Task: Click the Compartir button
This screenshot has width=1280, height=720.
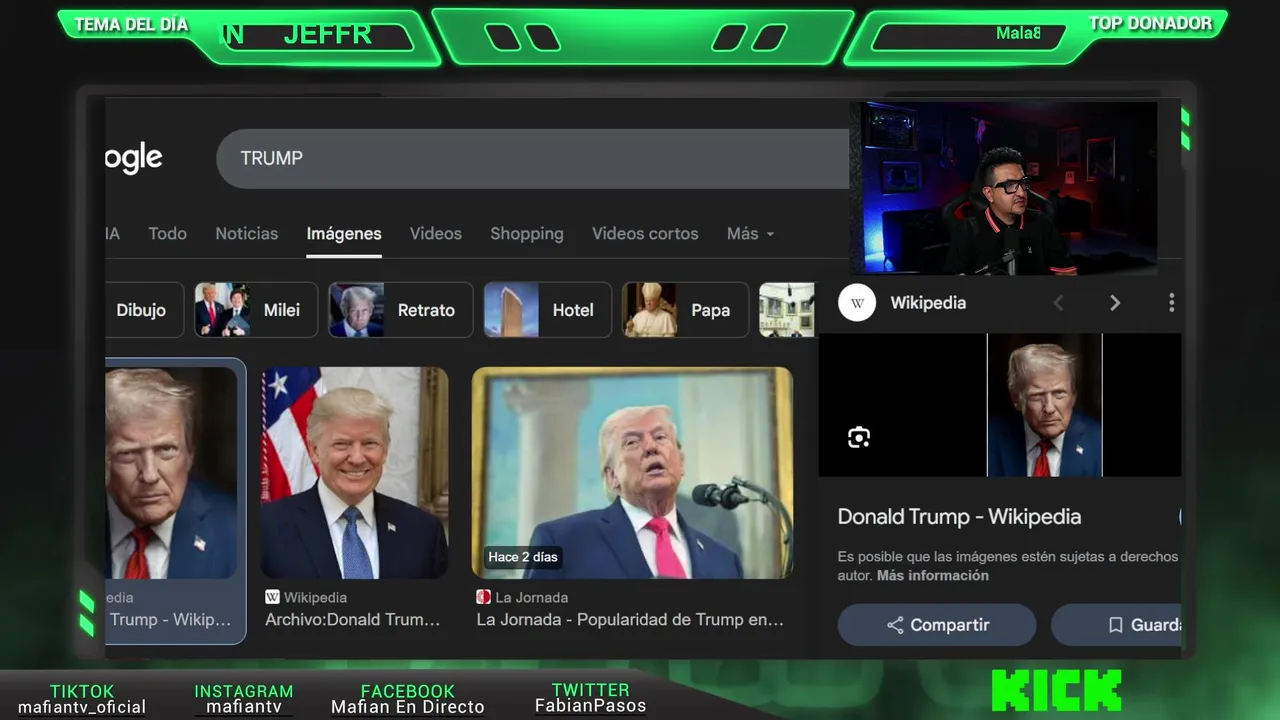Action: tap(937, 625)
